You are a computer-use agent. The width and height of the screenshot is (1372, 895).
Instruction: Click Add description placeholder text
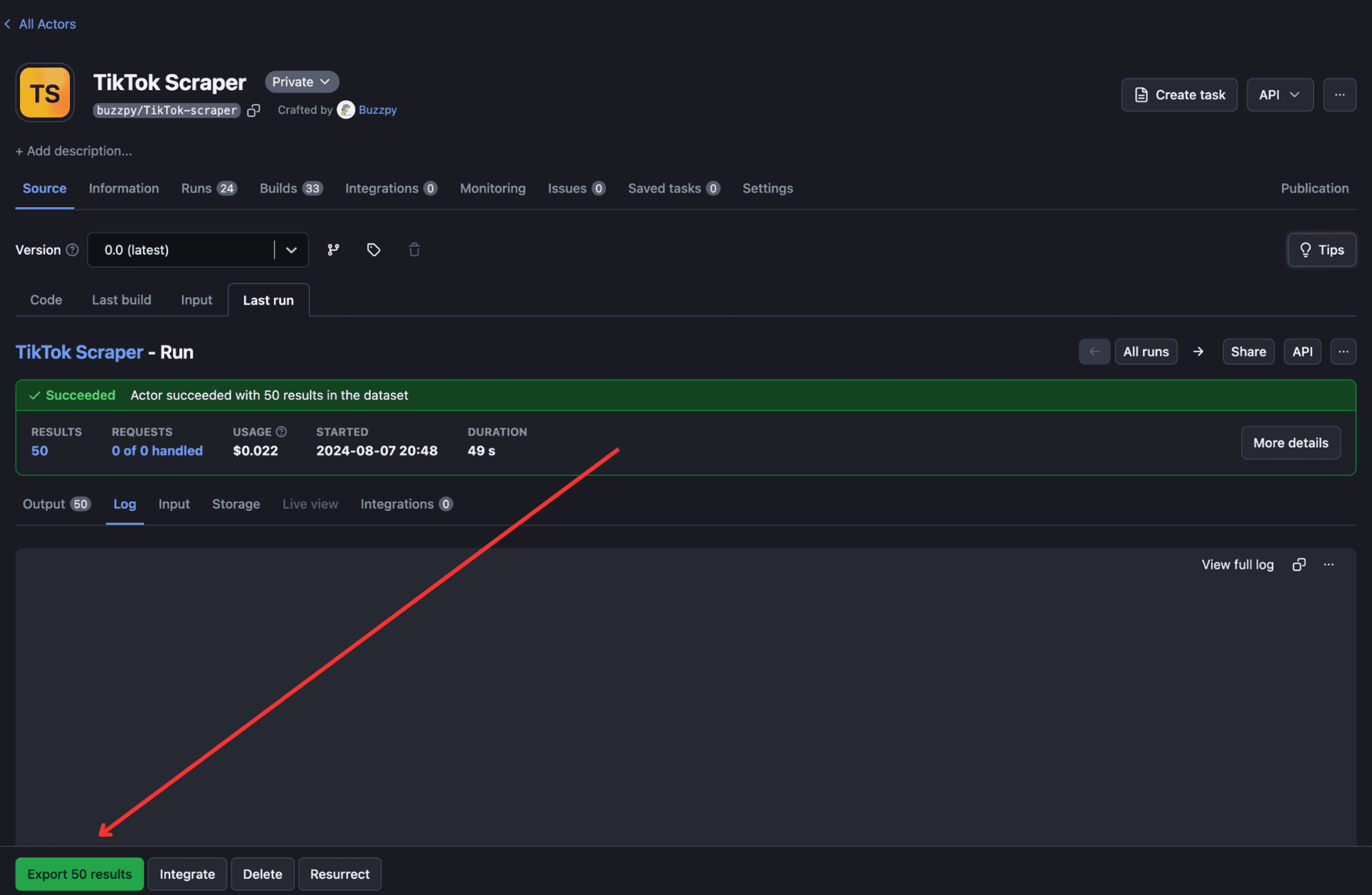[74, 151]
